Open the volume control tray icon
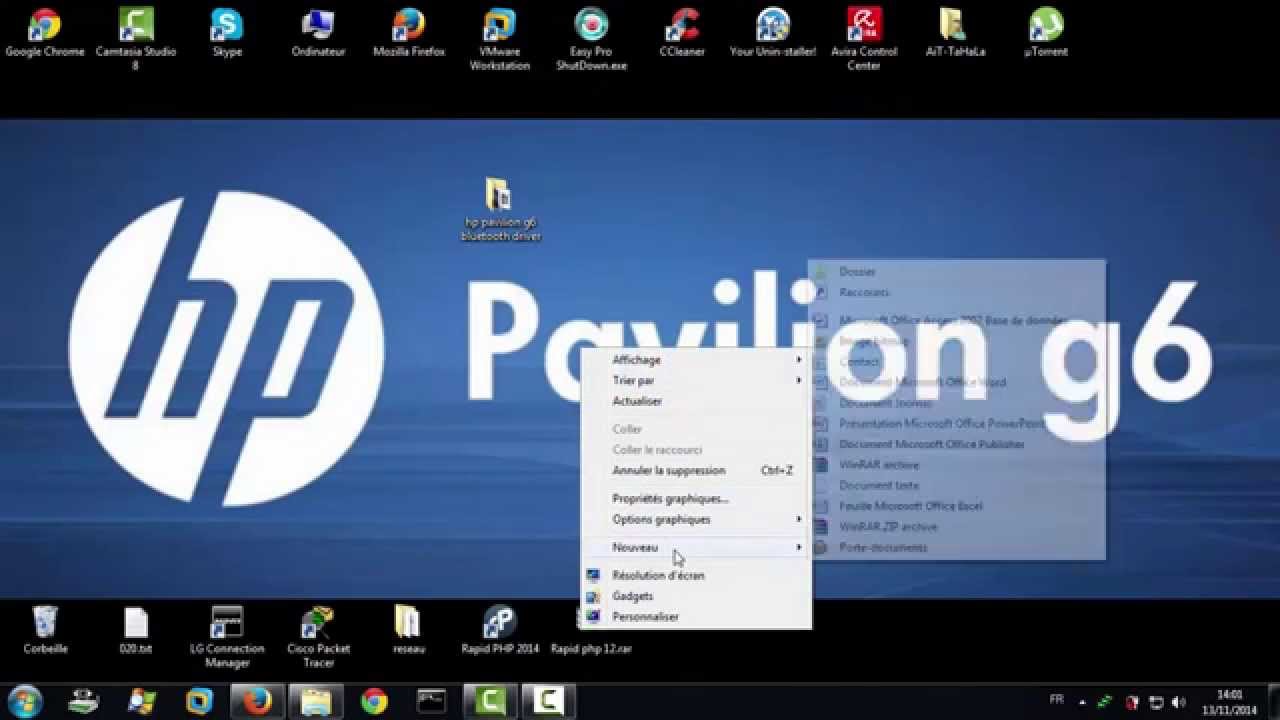 coord(1178,702)
